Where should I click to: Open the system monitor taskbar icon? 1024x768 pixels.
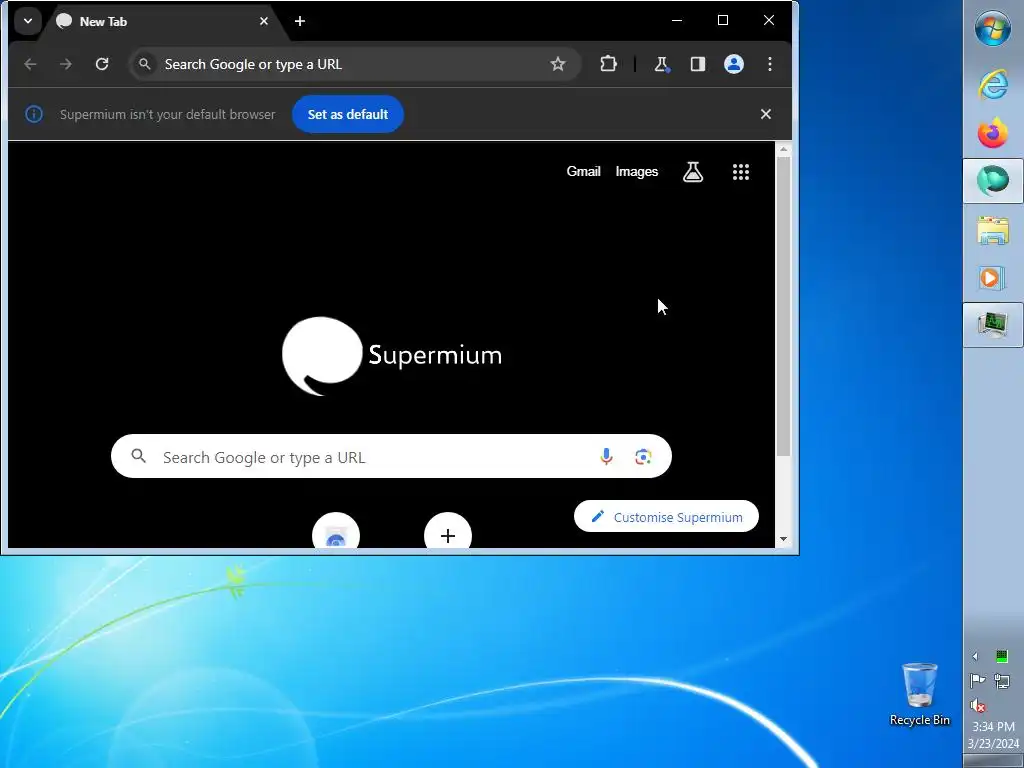point(993,325)
